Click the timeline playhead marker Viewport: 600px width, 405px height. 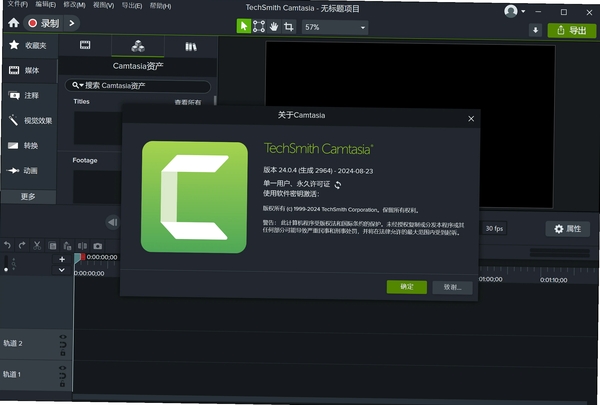tap(79, 258)
